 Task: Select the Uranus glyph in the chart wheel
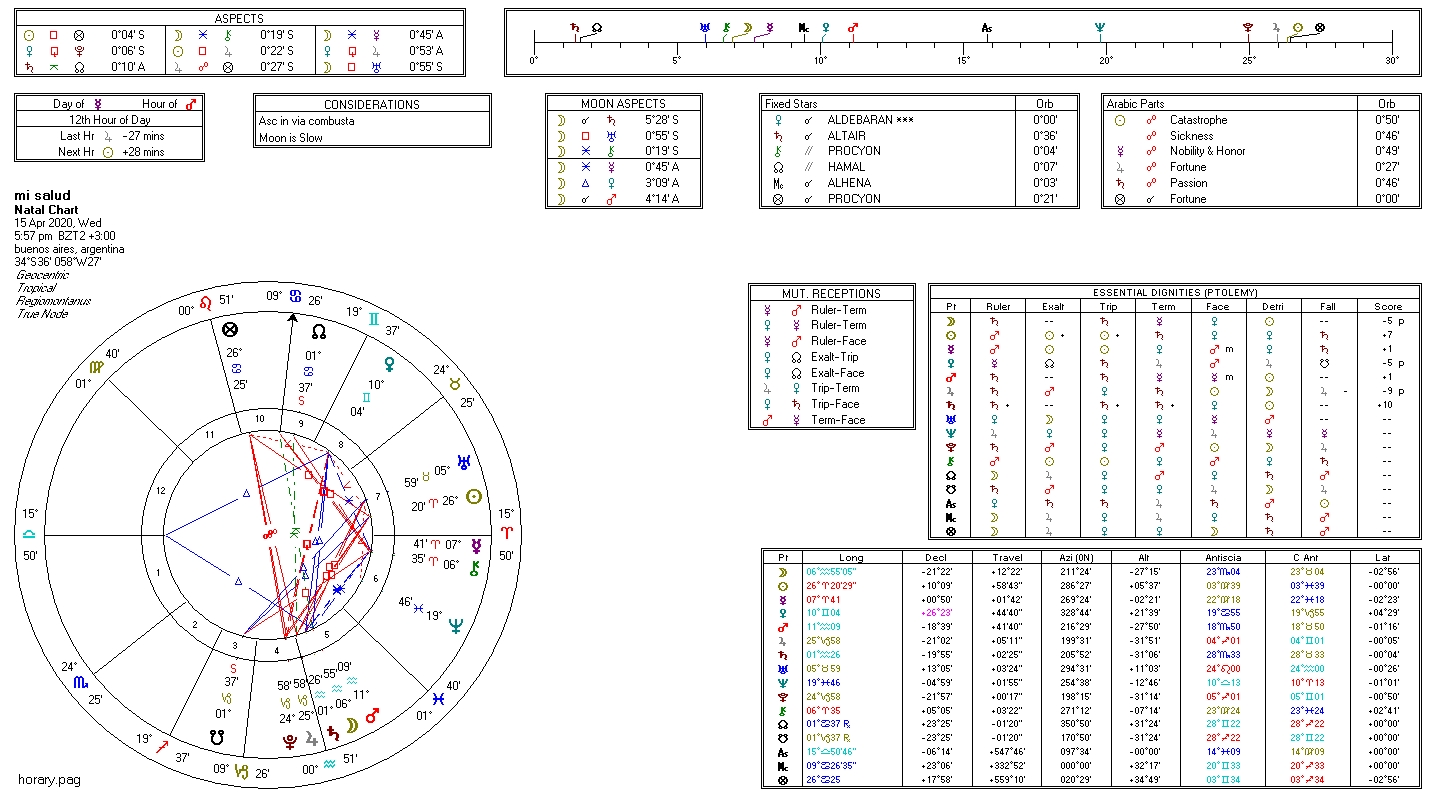(x=464, y=462)
